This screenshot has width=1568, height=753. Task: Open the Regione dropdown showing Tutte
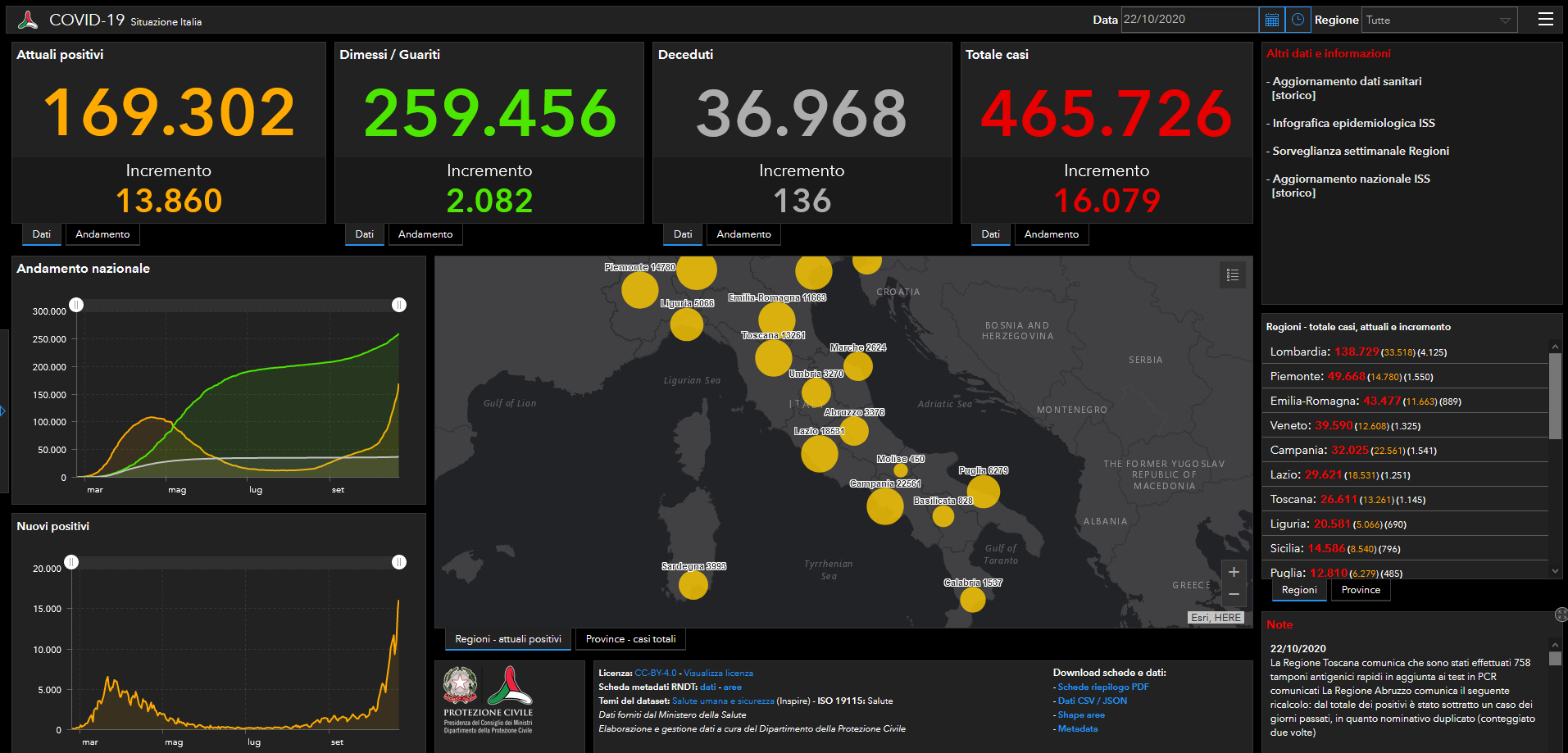1438,20
